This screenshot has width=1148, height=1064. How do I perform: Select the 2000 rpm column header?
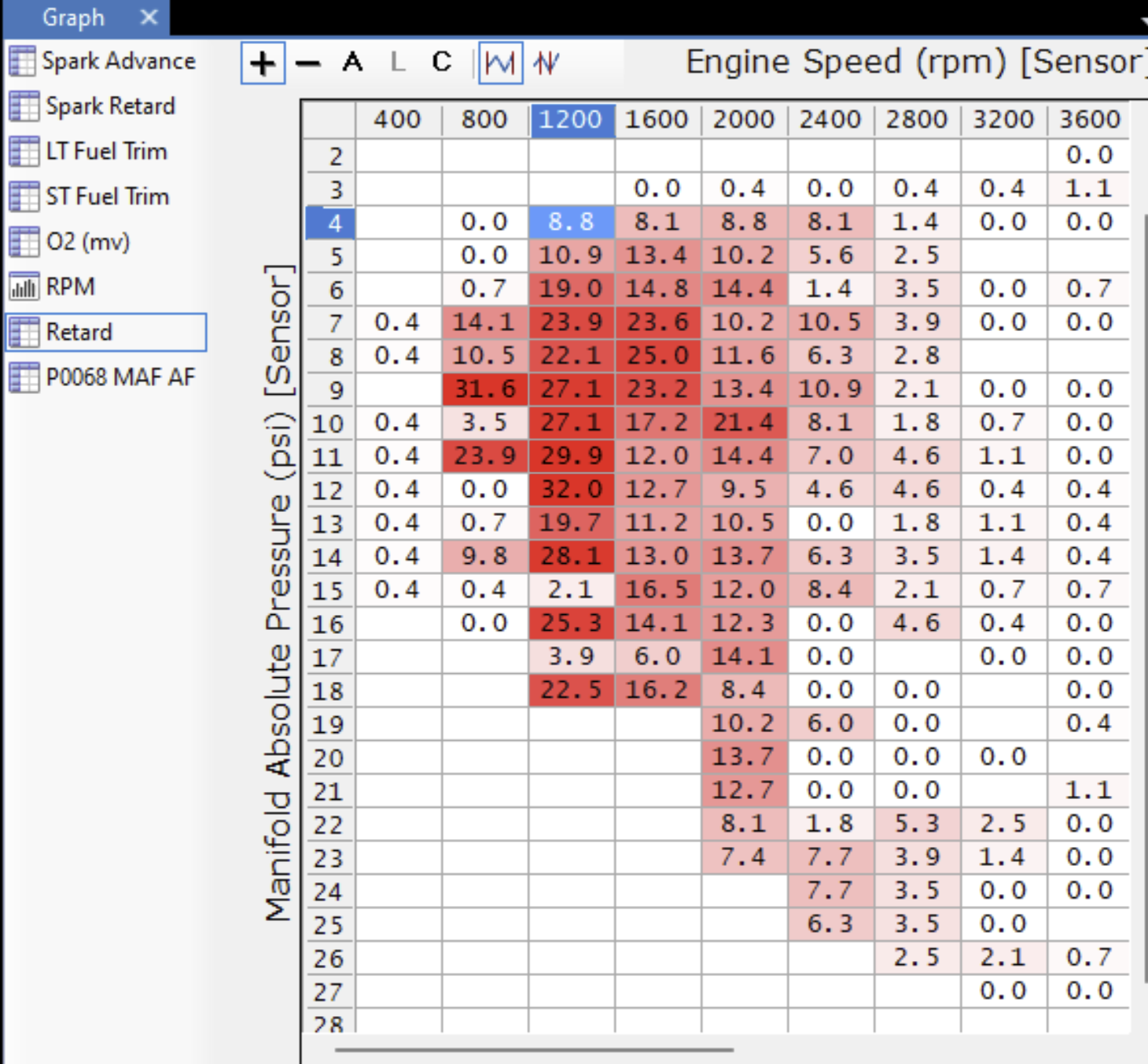(x=744, y=120)
